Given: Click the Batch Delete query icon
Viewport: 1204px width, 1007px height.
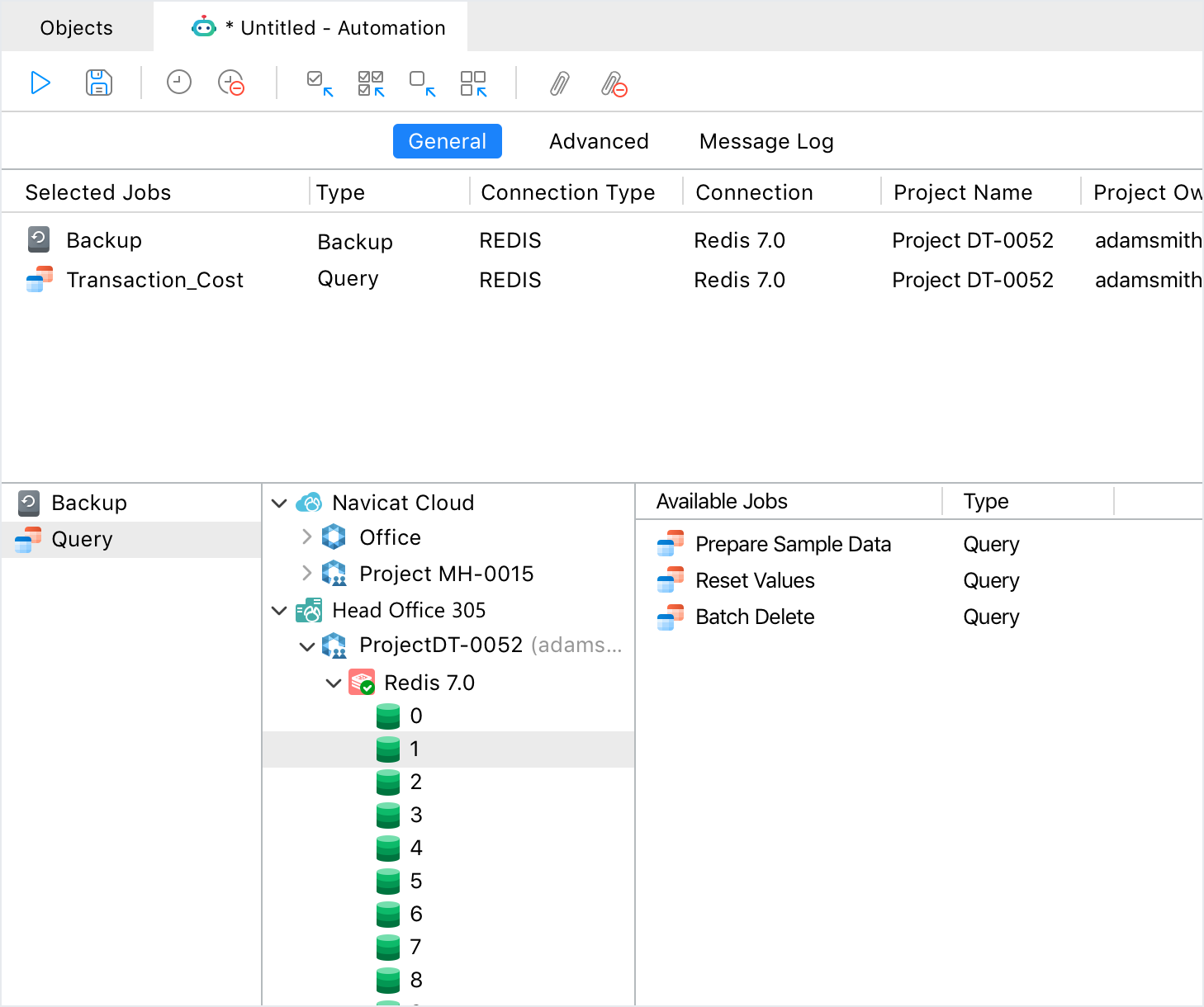Looking at the screenshot, I should [671, 616].
